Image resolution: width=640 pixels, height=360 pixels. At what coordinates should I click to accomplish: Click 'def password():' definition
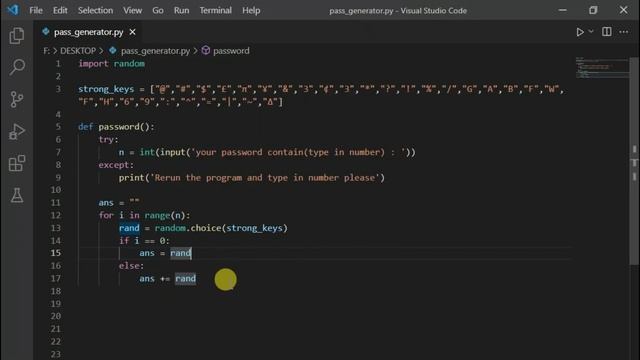point(116,127)
